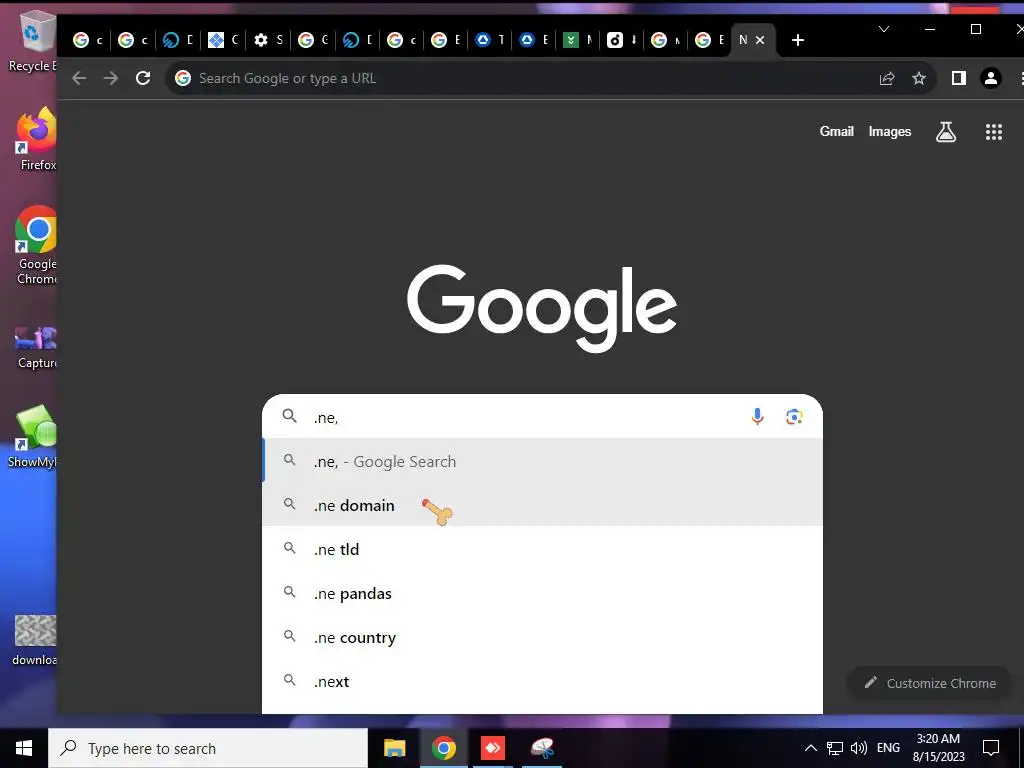This screenshot has width=1024, height=768.
Task: Open a new tab with the plus button
Action: 797,40
